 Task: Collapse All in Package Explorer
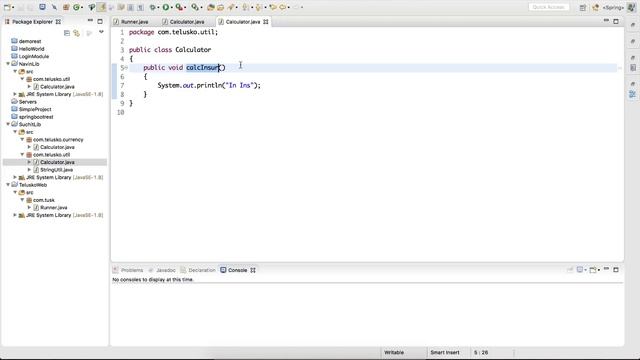(67, 33)
